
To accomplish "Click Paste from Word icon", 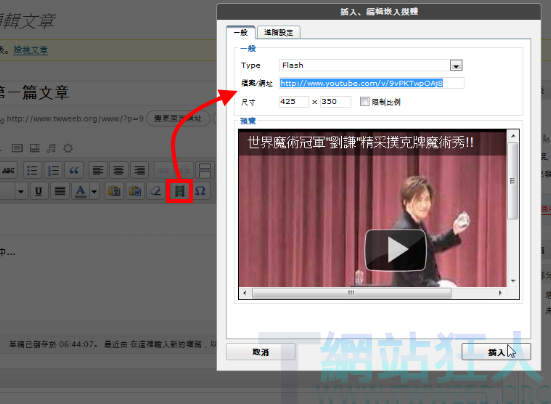I will 135,191.
